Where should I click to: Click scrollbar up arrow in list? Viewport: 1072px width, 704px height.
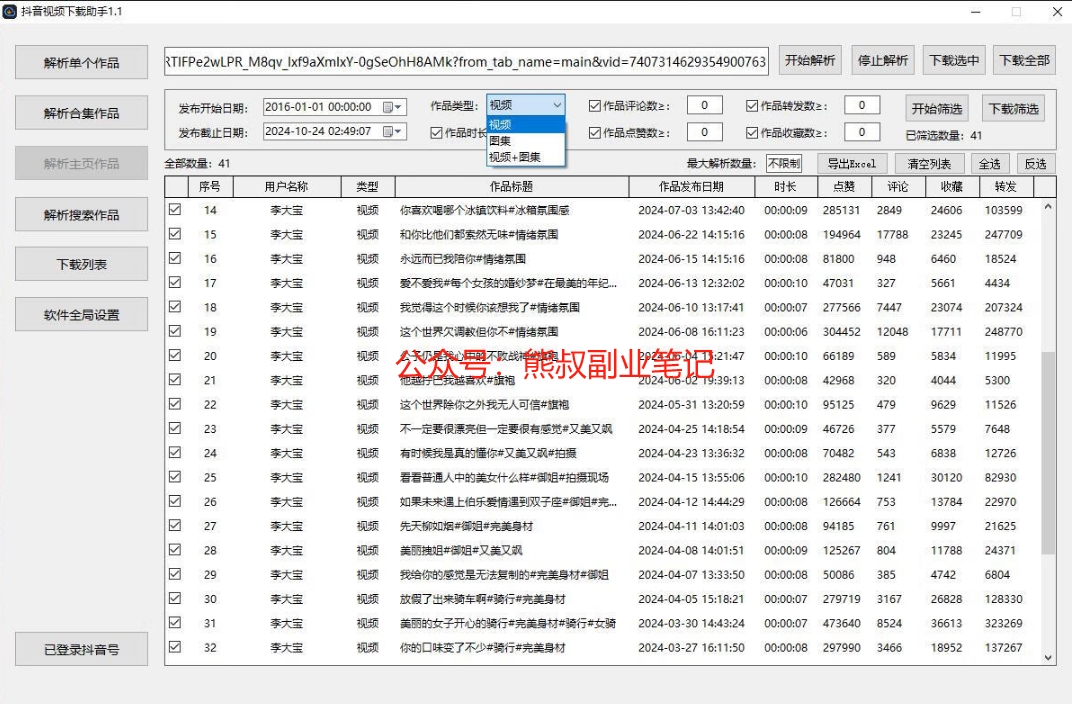(x=1048, y=207)
